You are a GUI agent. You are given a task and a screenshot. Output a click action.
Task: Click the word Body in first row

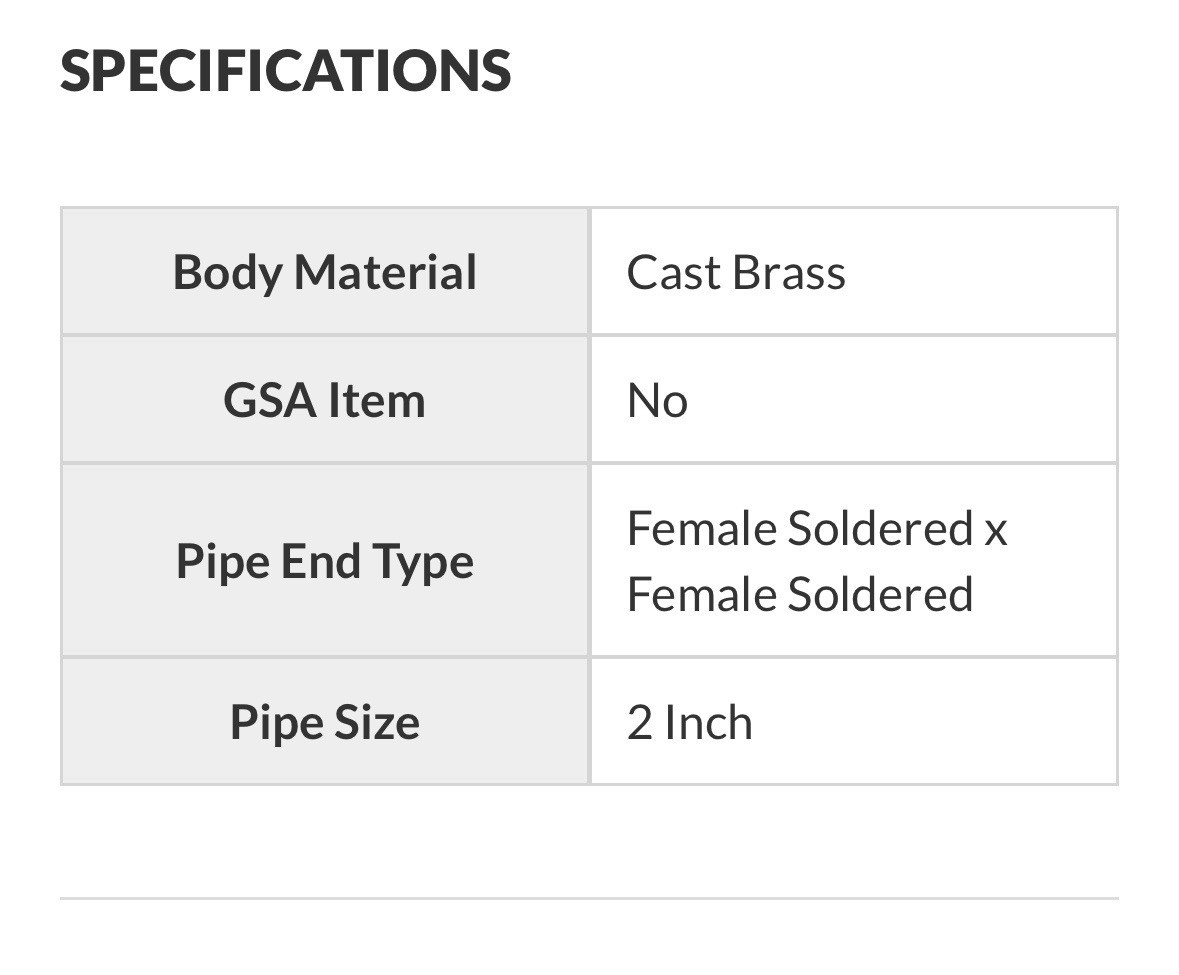click(228, 272)
